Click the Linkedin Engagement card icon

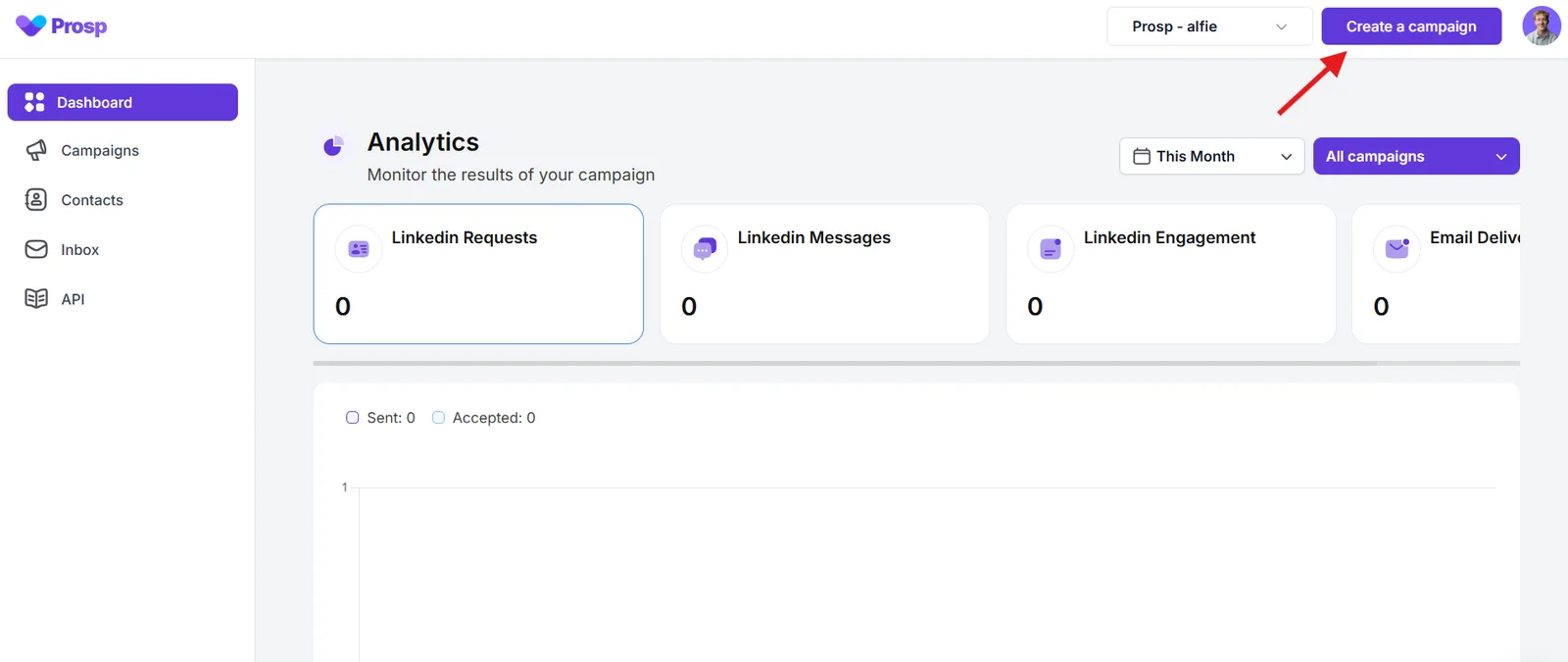tap(1051, 249)
